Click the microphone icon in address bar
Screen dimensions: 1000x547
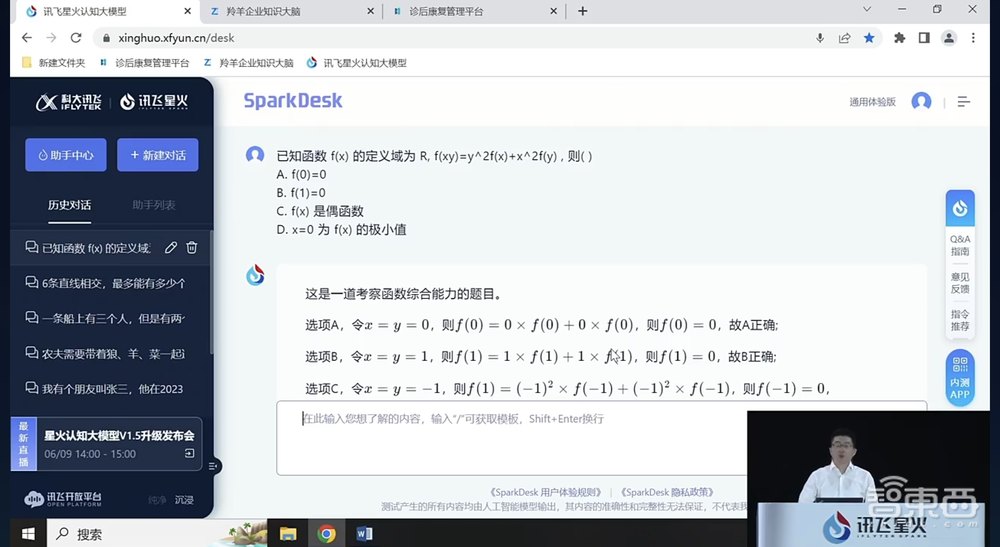click(820, 38)
